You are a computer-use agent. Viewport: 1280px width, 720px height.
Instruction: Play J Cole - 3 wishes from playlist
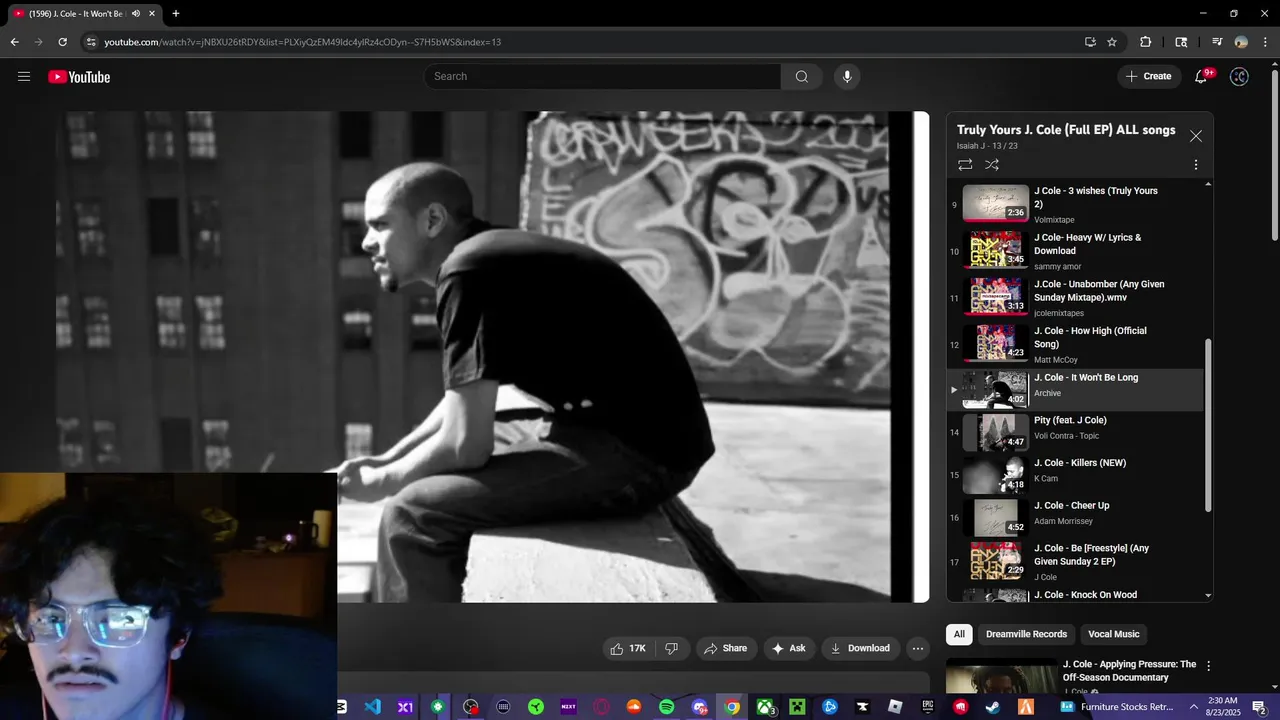click(x=1075, y=204)
